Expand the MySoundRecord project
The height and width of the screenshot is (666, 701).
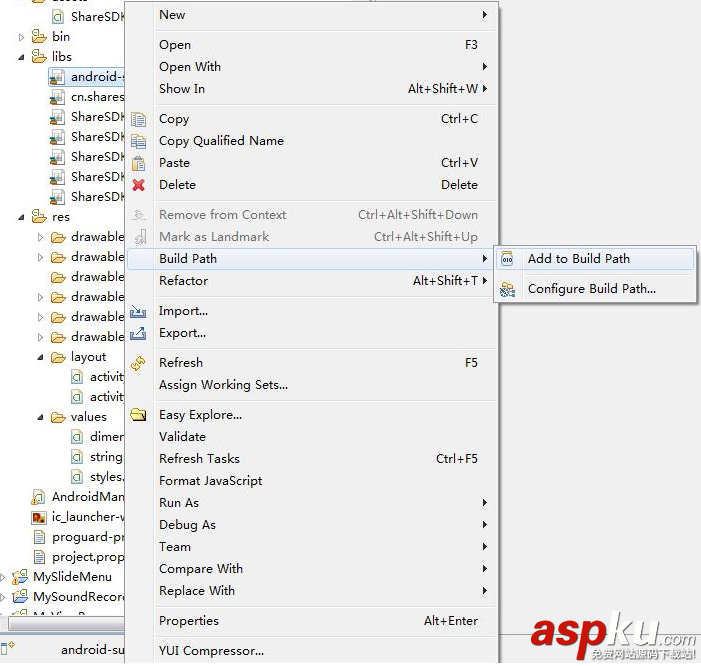[3, 598]
